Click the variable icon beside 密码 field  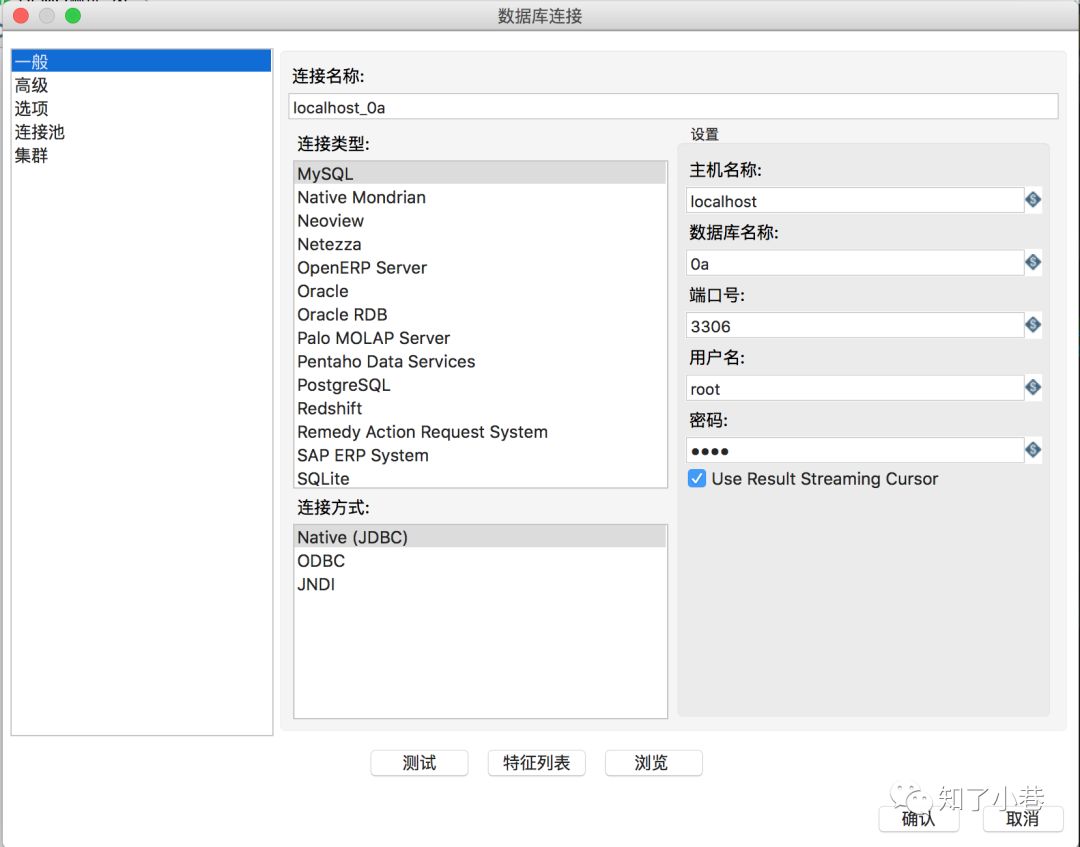(1033, 449)
